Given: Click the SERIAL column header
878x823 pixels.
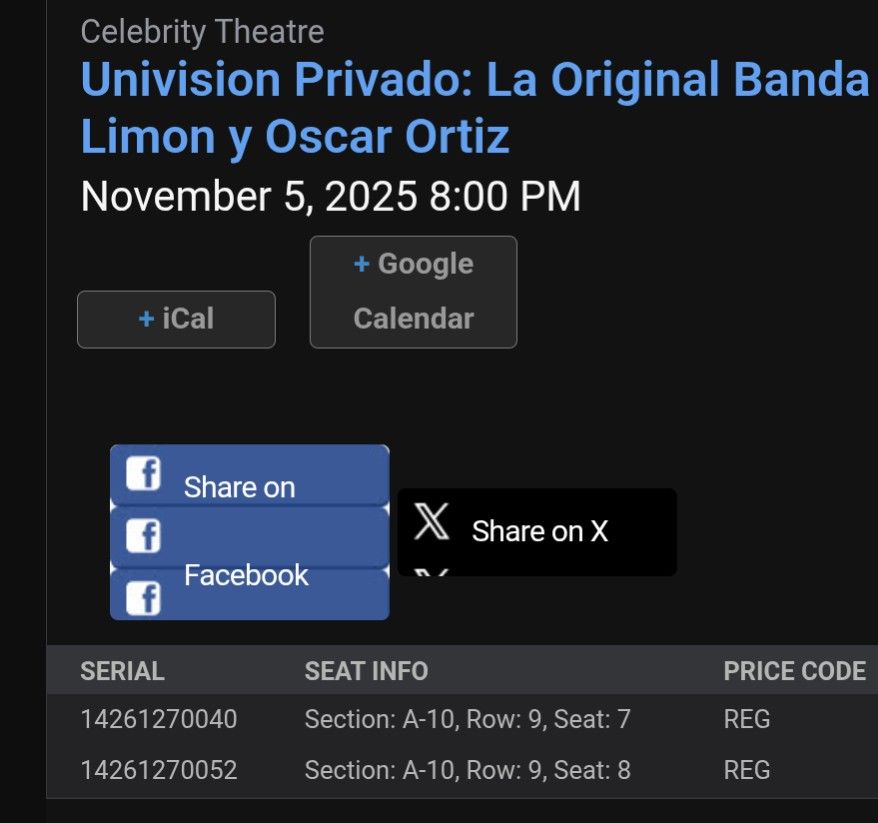Looking at the screenshot, I should pos(123,671).
